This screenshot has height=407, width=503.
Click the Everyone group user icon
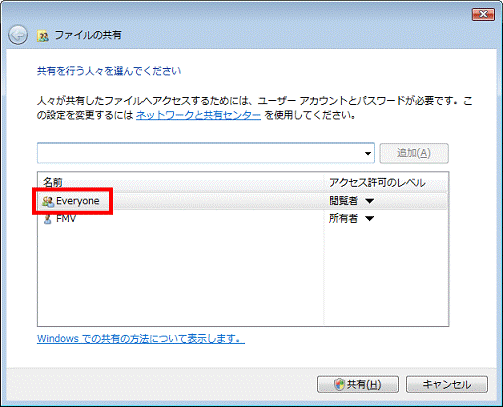point(48,201)
